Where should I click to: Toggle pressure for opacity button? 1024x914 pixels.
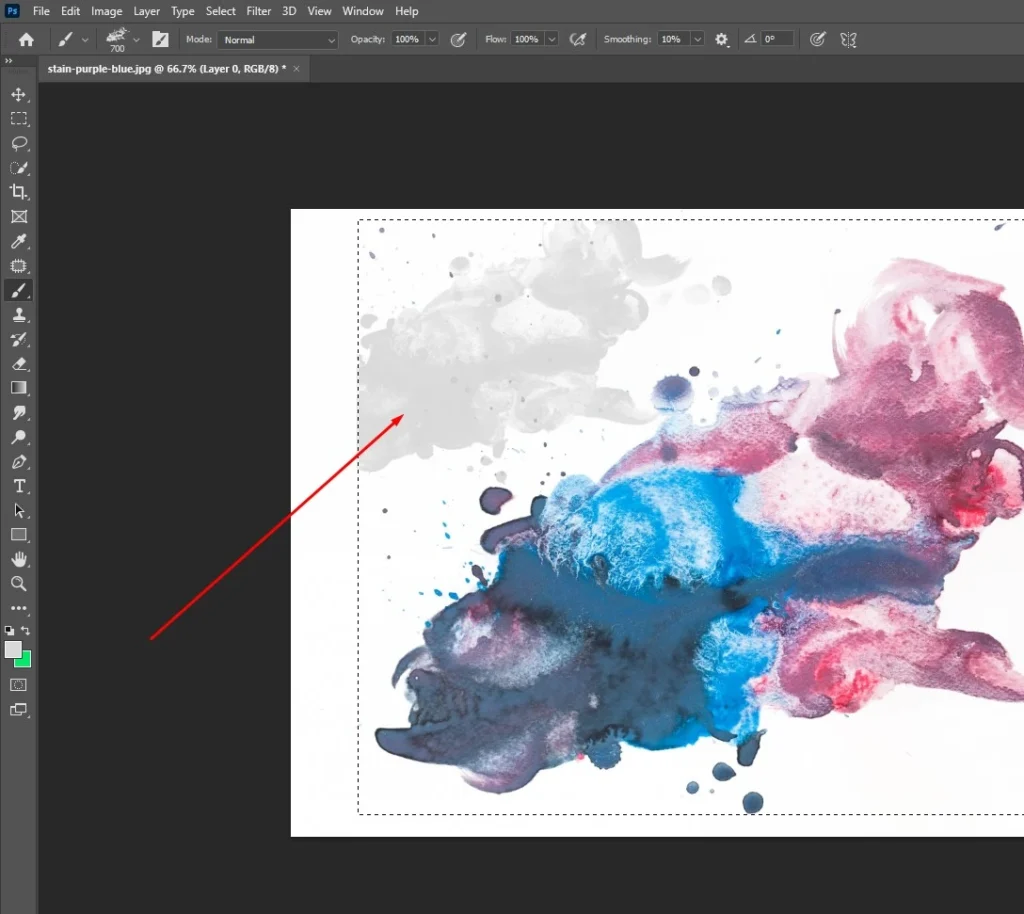(x=458, y=39)
